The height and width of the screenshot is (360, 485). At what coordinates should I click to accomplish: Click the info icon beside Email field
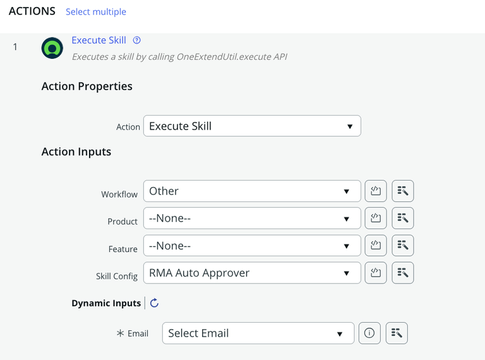click(x=369, y=333)
